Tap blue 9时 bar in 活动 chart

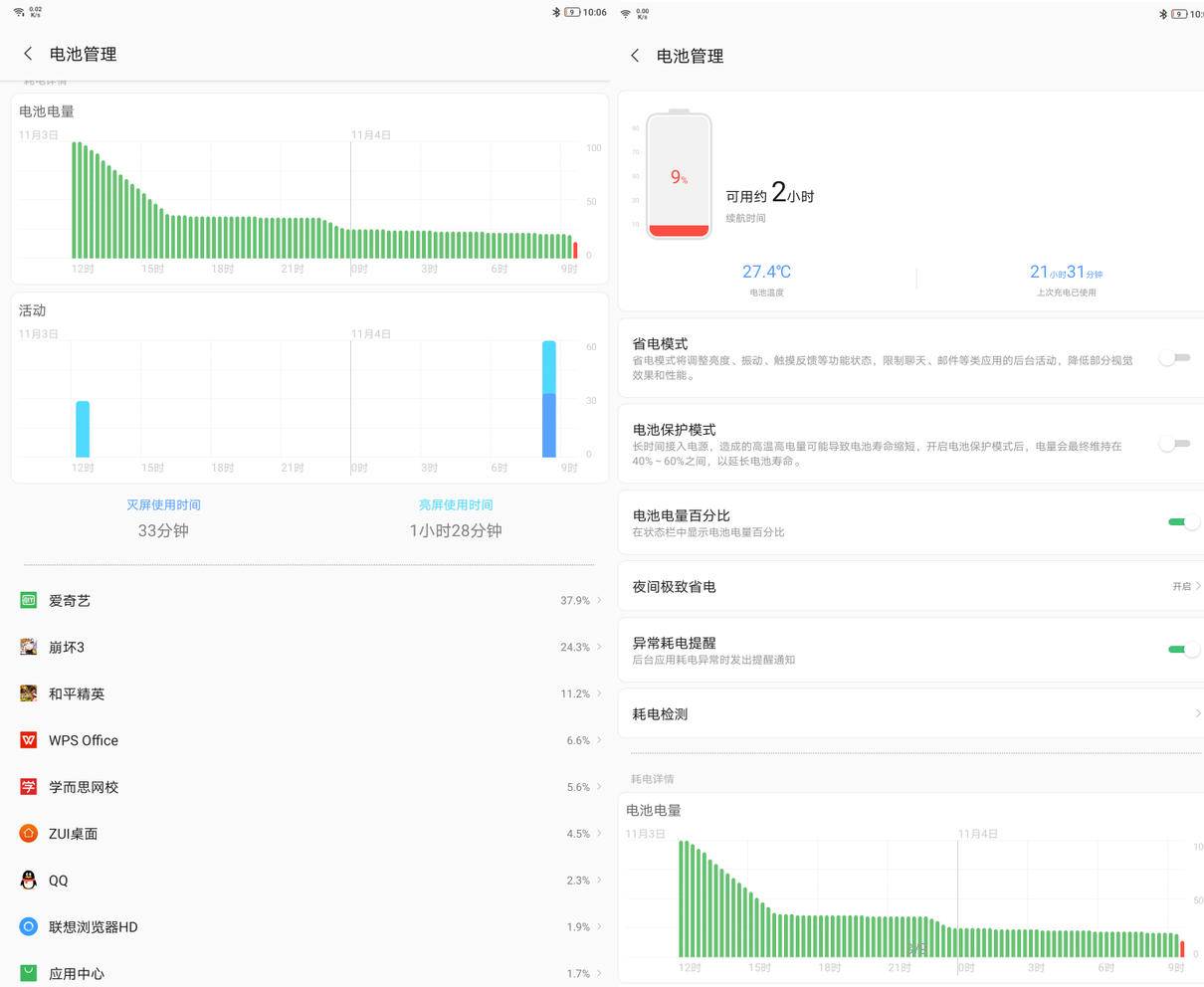click(x=549, y=425)
